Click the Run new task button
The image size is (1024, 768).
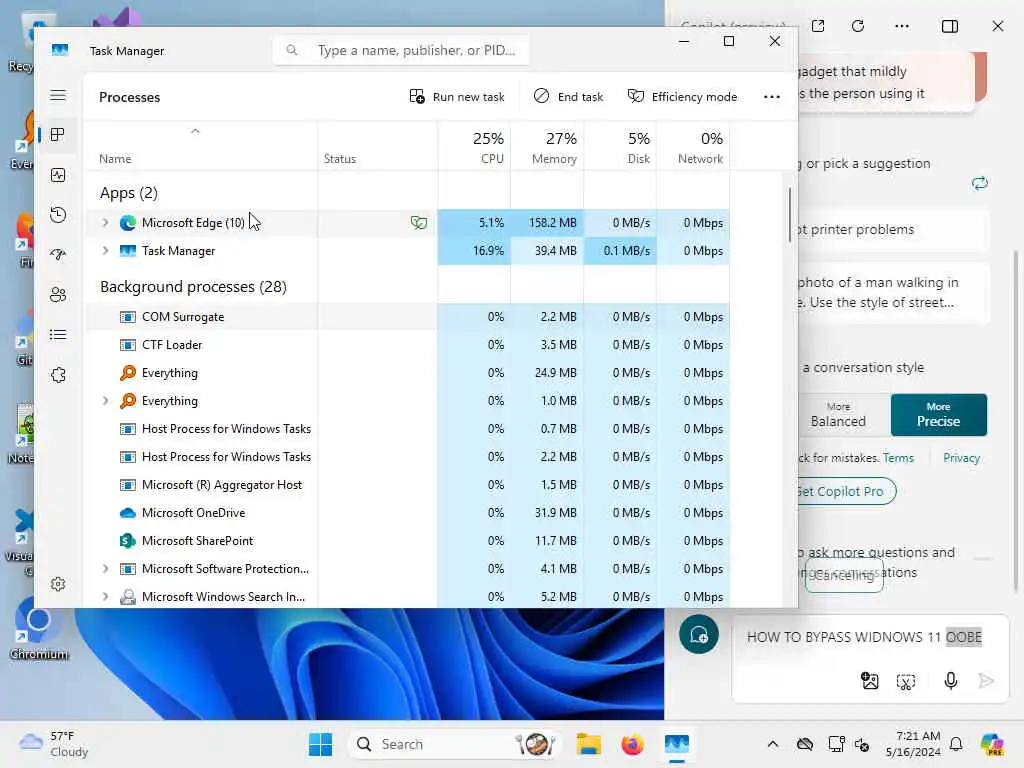[456, 97]
